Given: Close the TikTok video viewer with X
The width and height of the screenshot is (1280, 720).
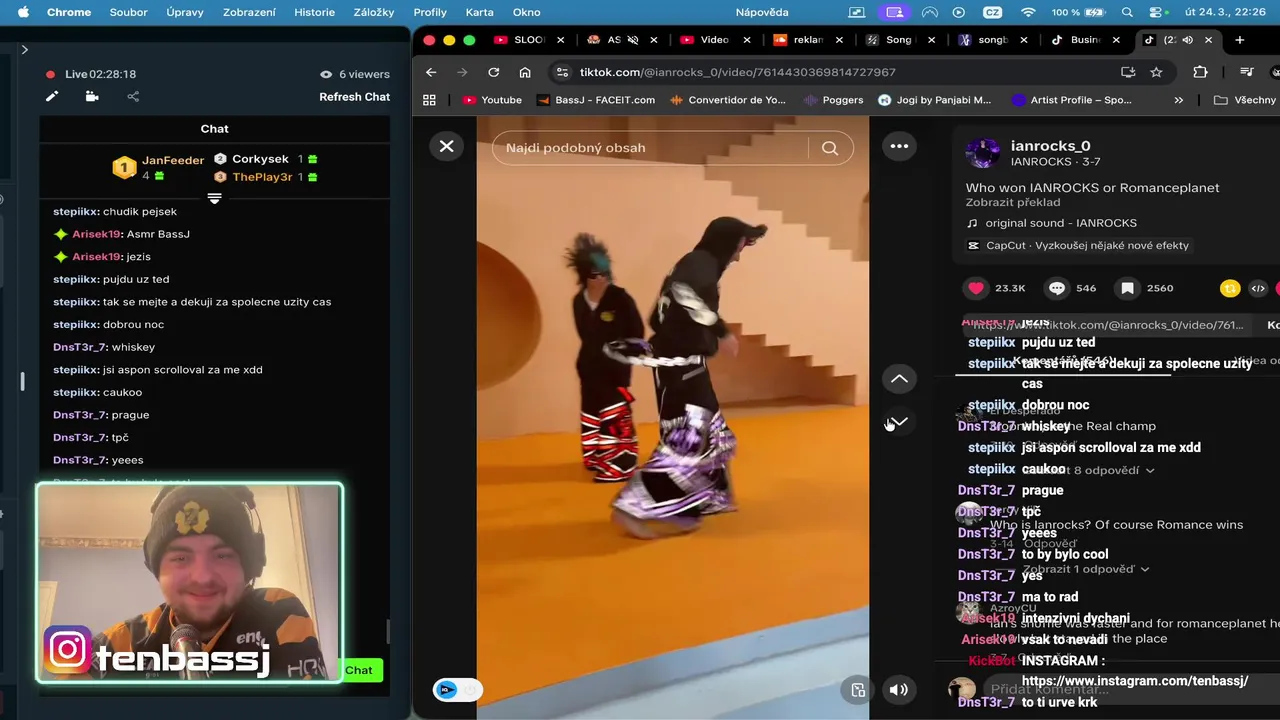Looking at the screenshot, I should point(446,146).
